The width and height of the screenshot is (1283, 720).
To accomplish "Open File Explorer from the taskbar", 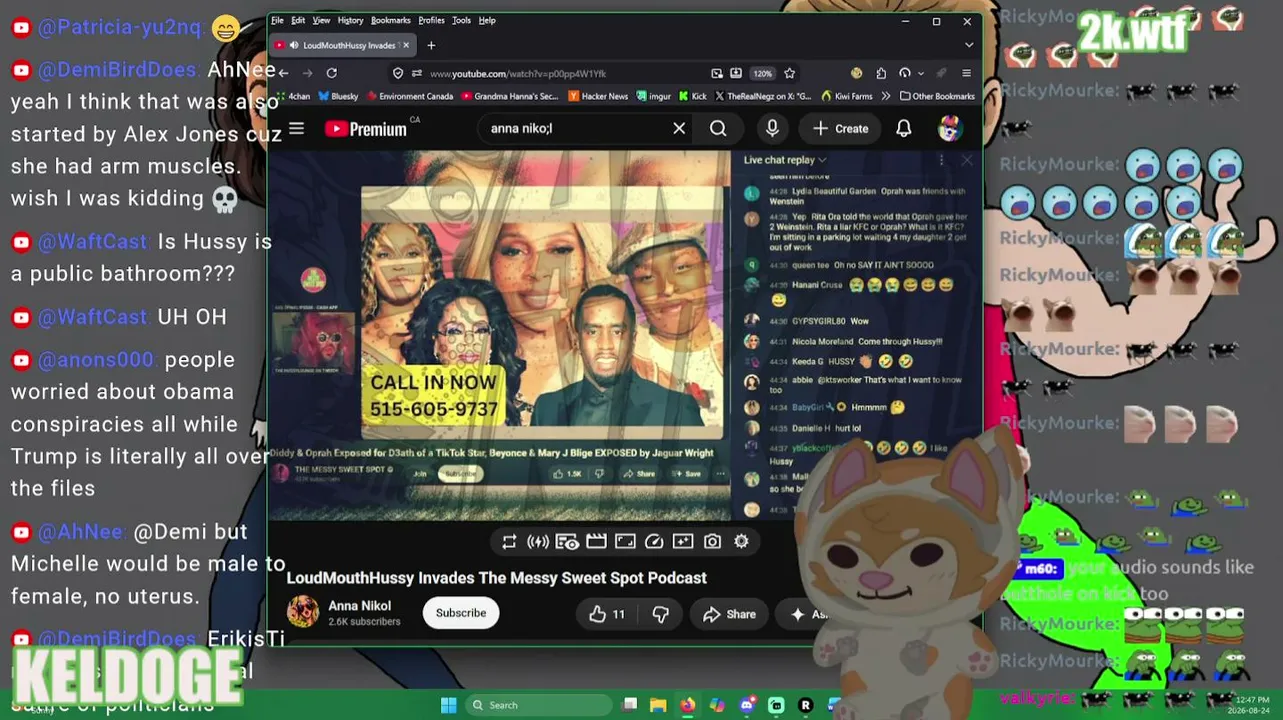I will (658, 705).
